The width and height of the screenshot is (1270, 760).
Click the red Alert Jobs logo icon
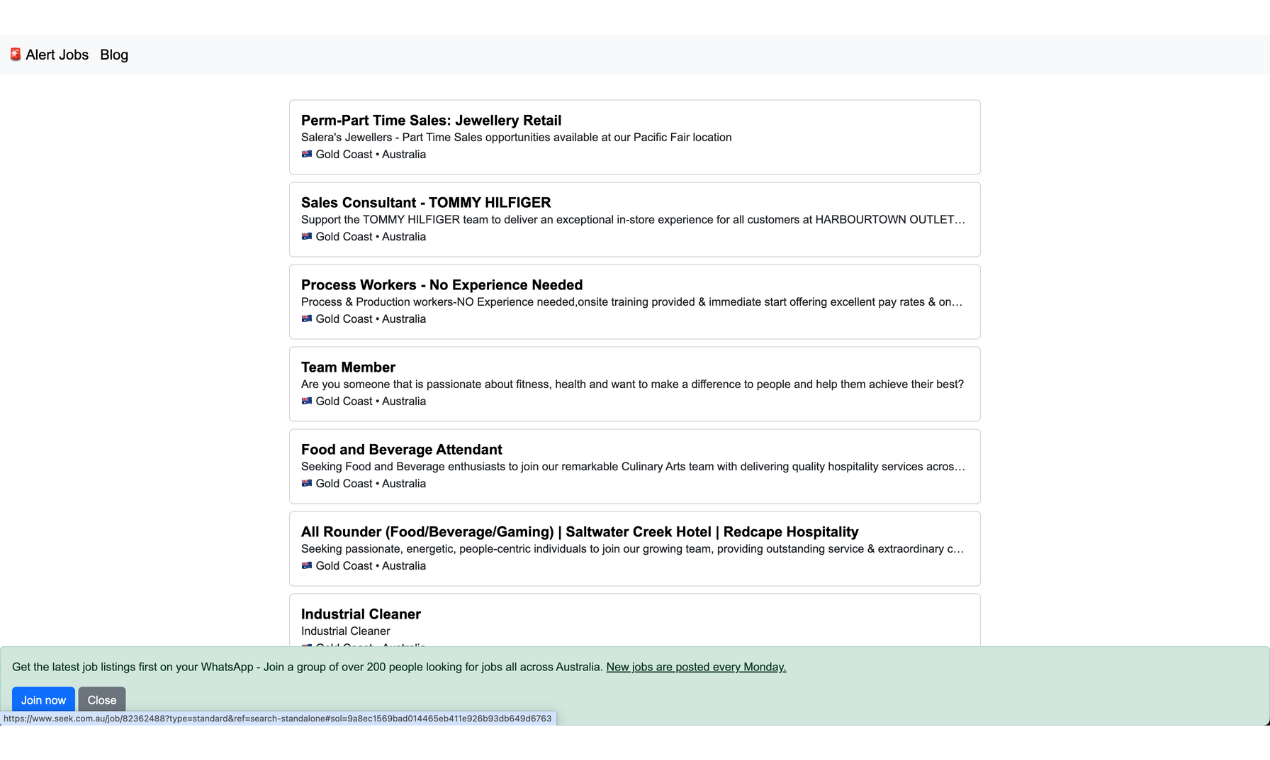15,54
